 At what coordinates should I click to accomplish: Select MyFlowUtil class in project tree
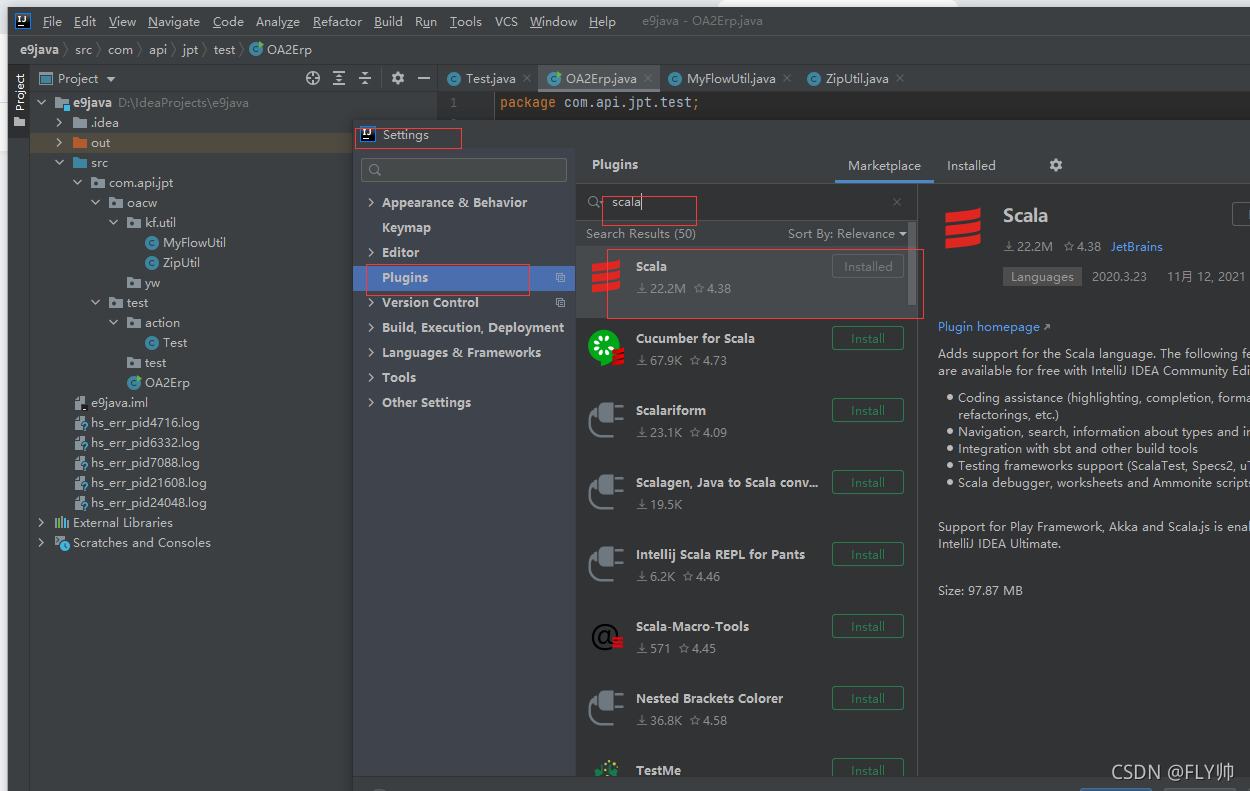pyautogui.click(x=194, y=242)
